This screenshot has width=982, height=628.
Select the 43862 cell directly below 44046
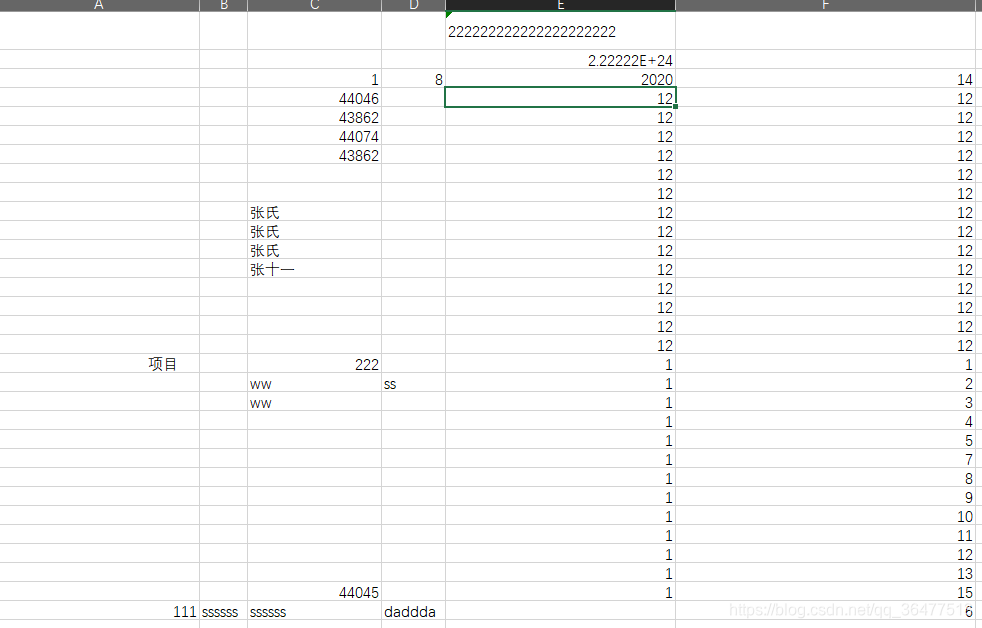tap(314, 117)
